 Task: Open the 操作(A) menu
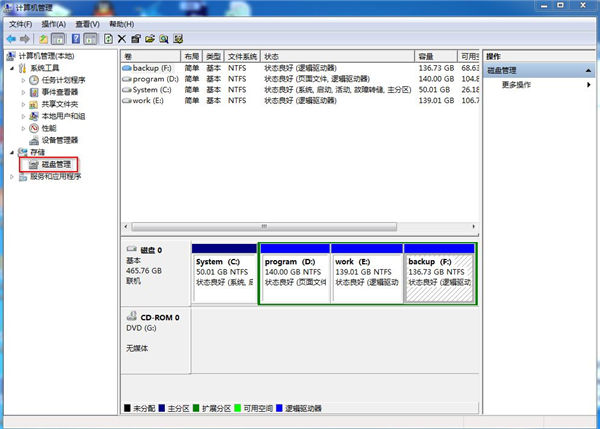54,22
